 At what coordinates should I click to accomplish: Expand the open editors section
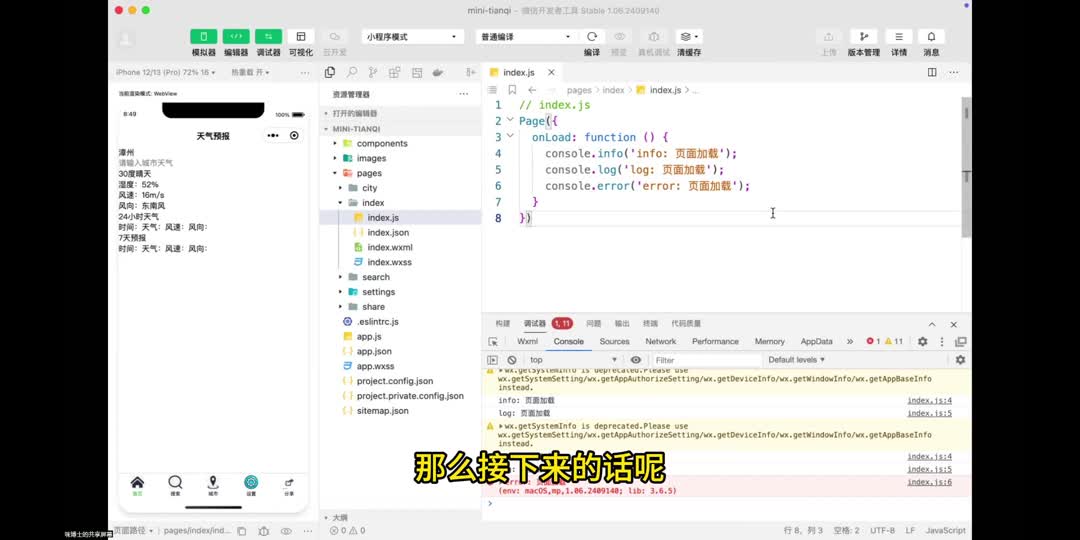click(x=400, y=113)
